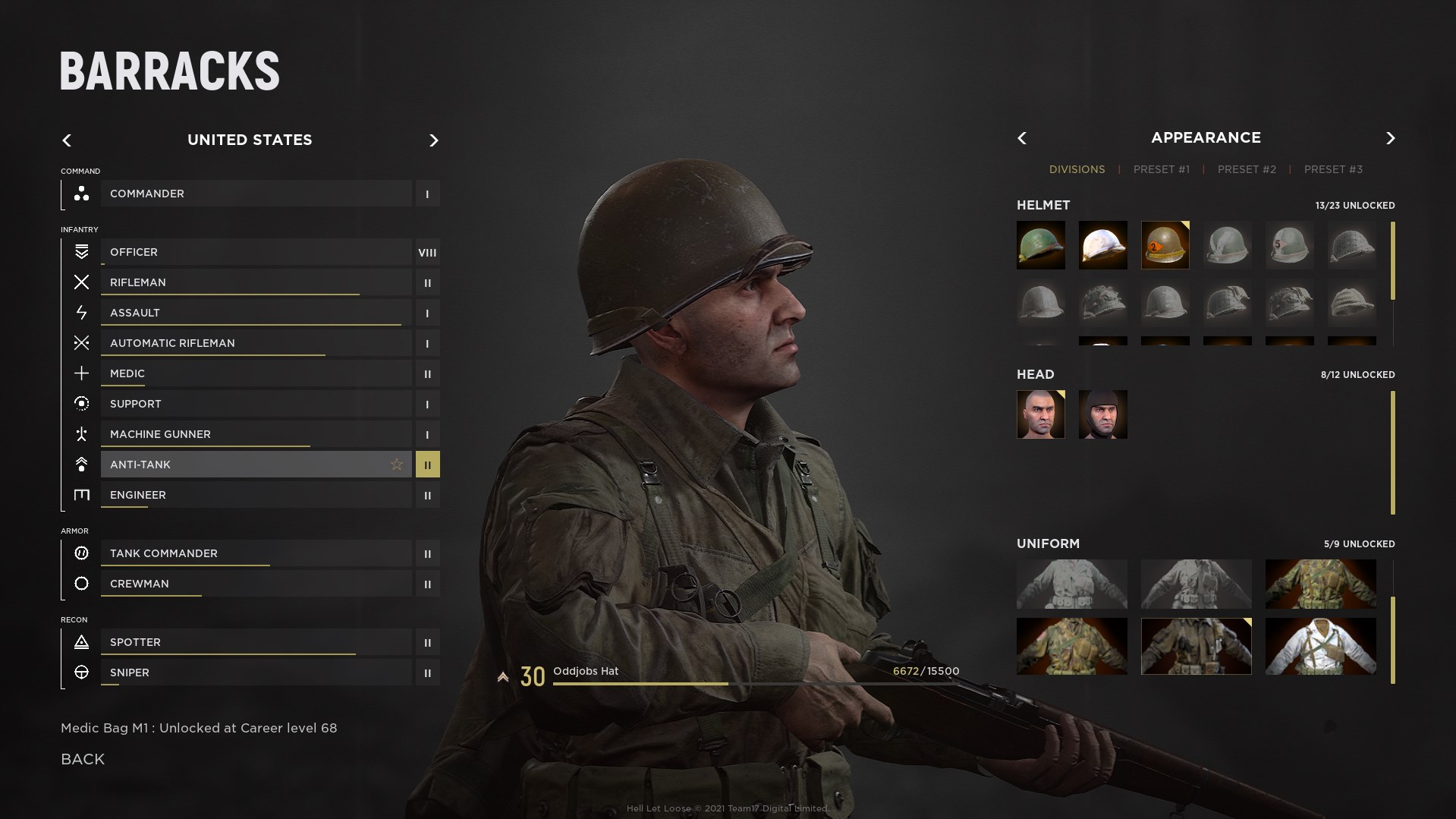Viewport: 1456px width, 819px height.
Task: Go to the next faction after United States
Action: 433,140
